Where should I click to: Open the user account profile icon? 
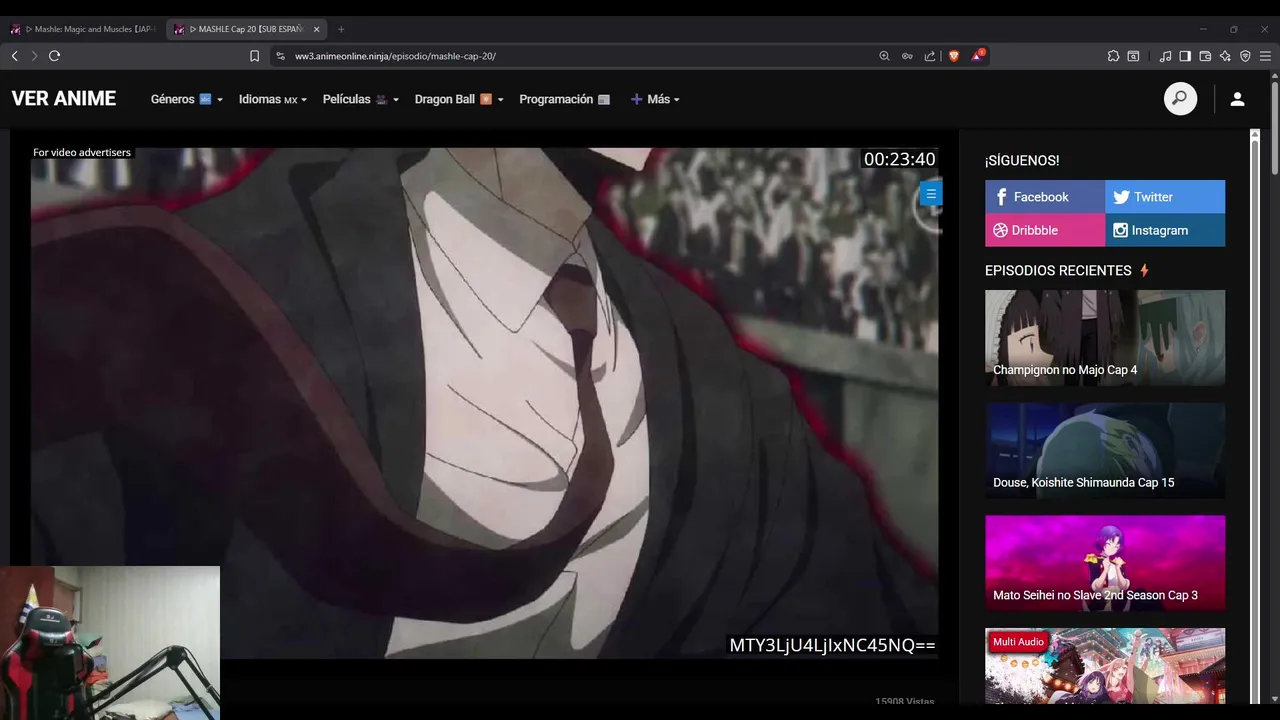pos(1237,99)
